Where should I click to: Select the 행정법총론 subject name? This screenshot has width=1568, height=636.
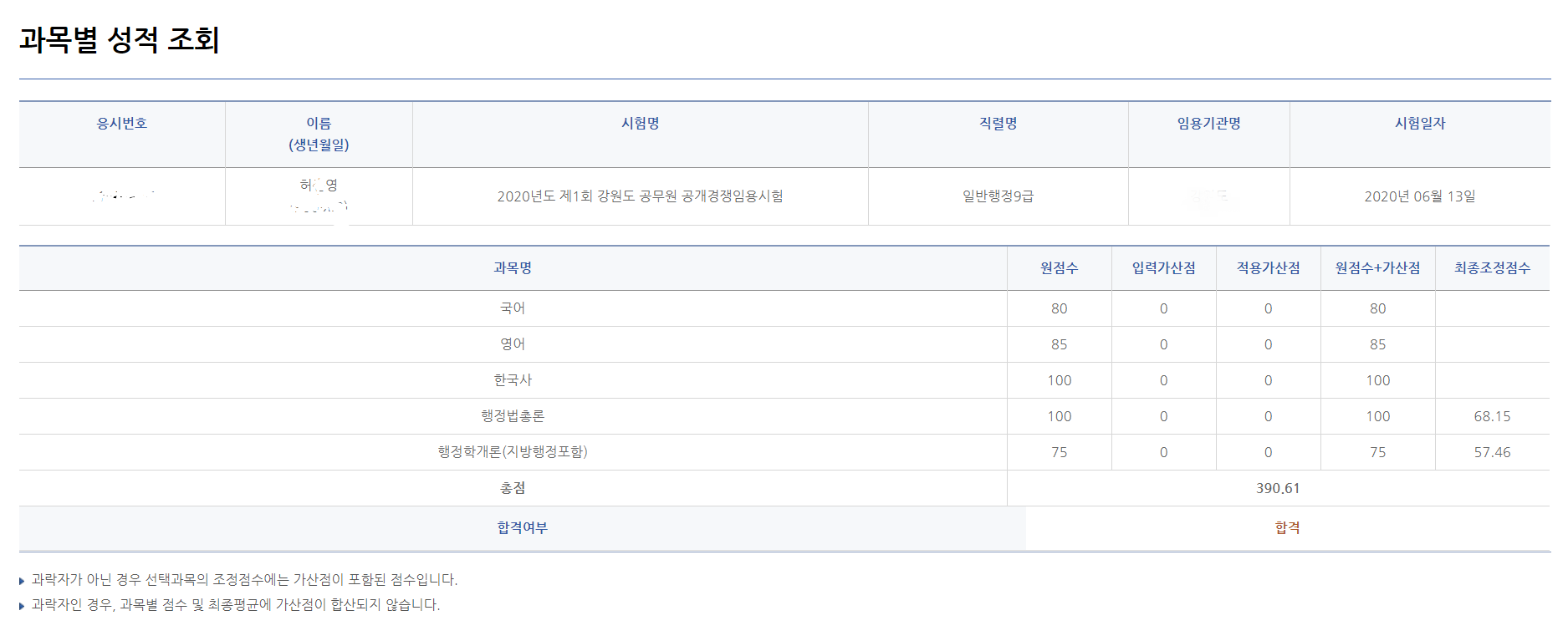(x=513, y=416)
